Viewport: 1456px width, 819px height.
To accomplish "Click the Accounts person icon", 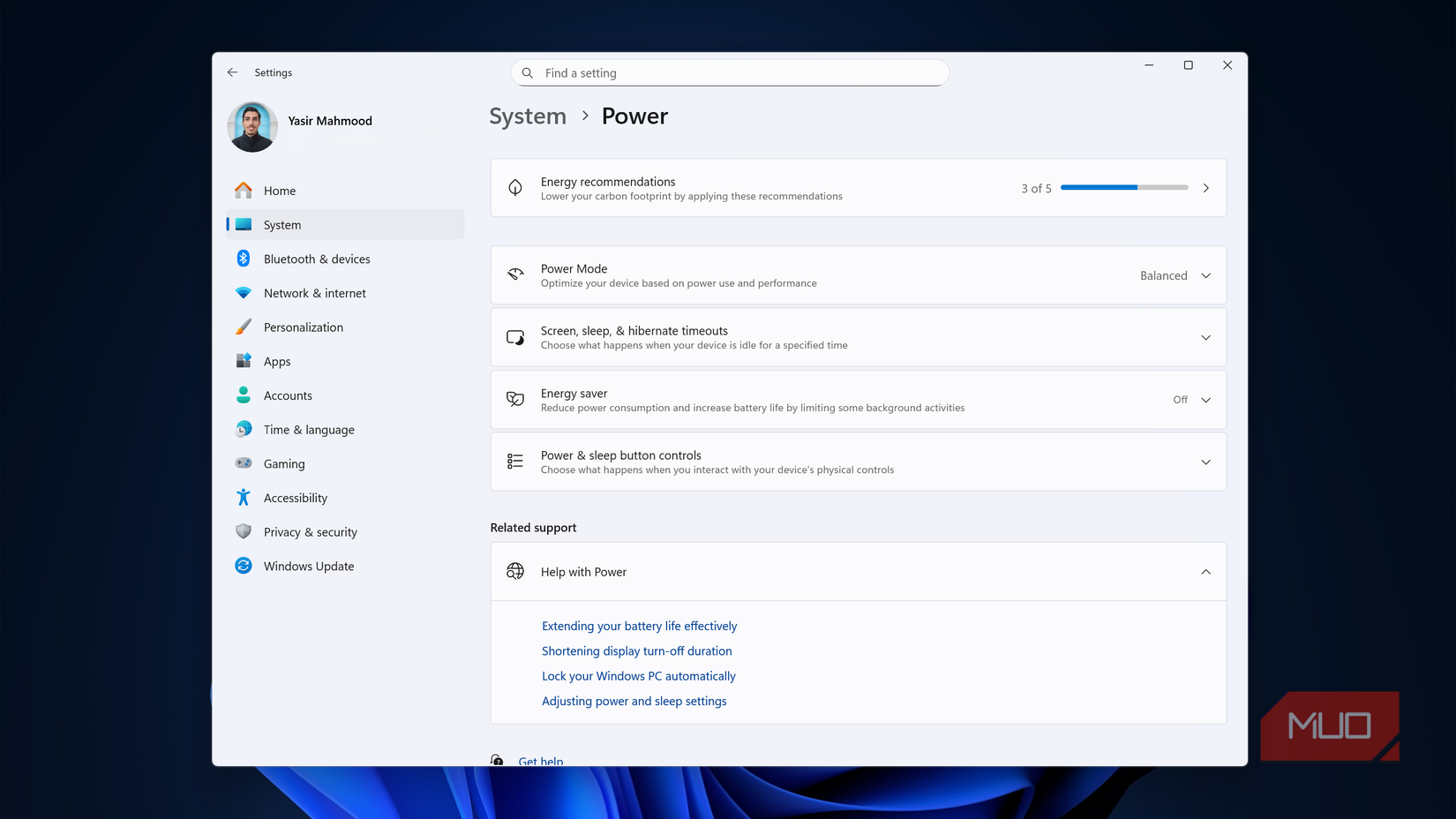I will click(x=244, y=395).
